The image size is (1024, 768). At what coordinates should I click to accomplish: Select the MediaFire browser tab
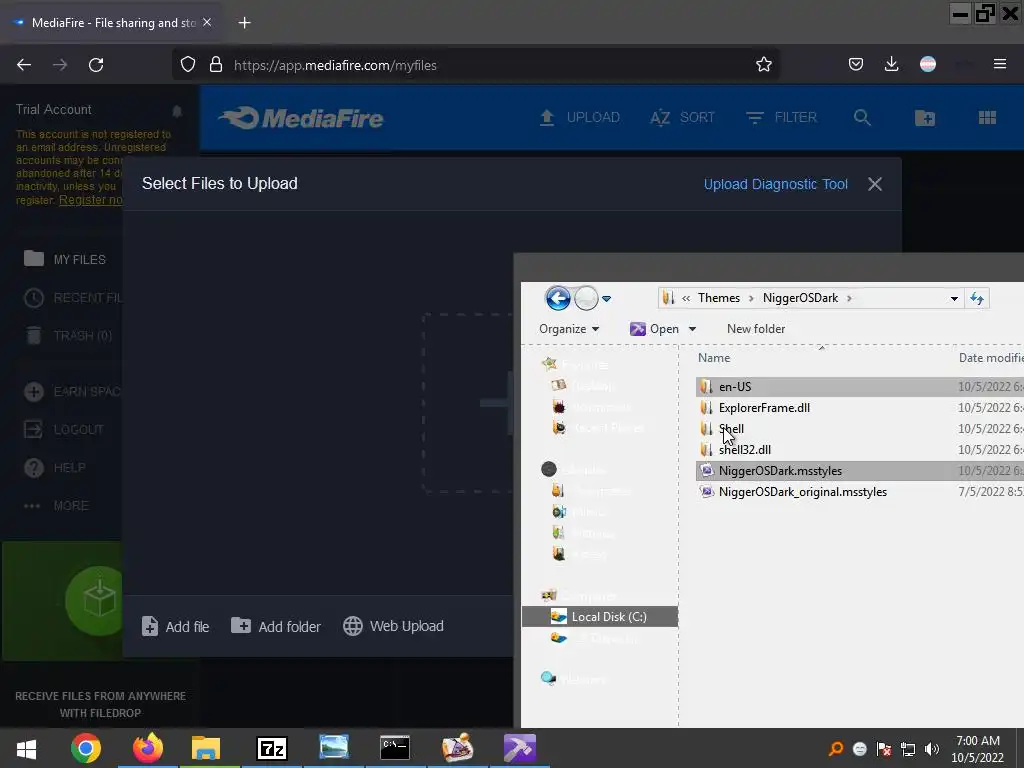[111, 23]
